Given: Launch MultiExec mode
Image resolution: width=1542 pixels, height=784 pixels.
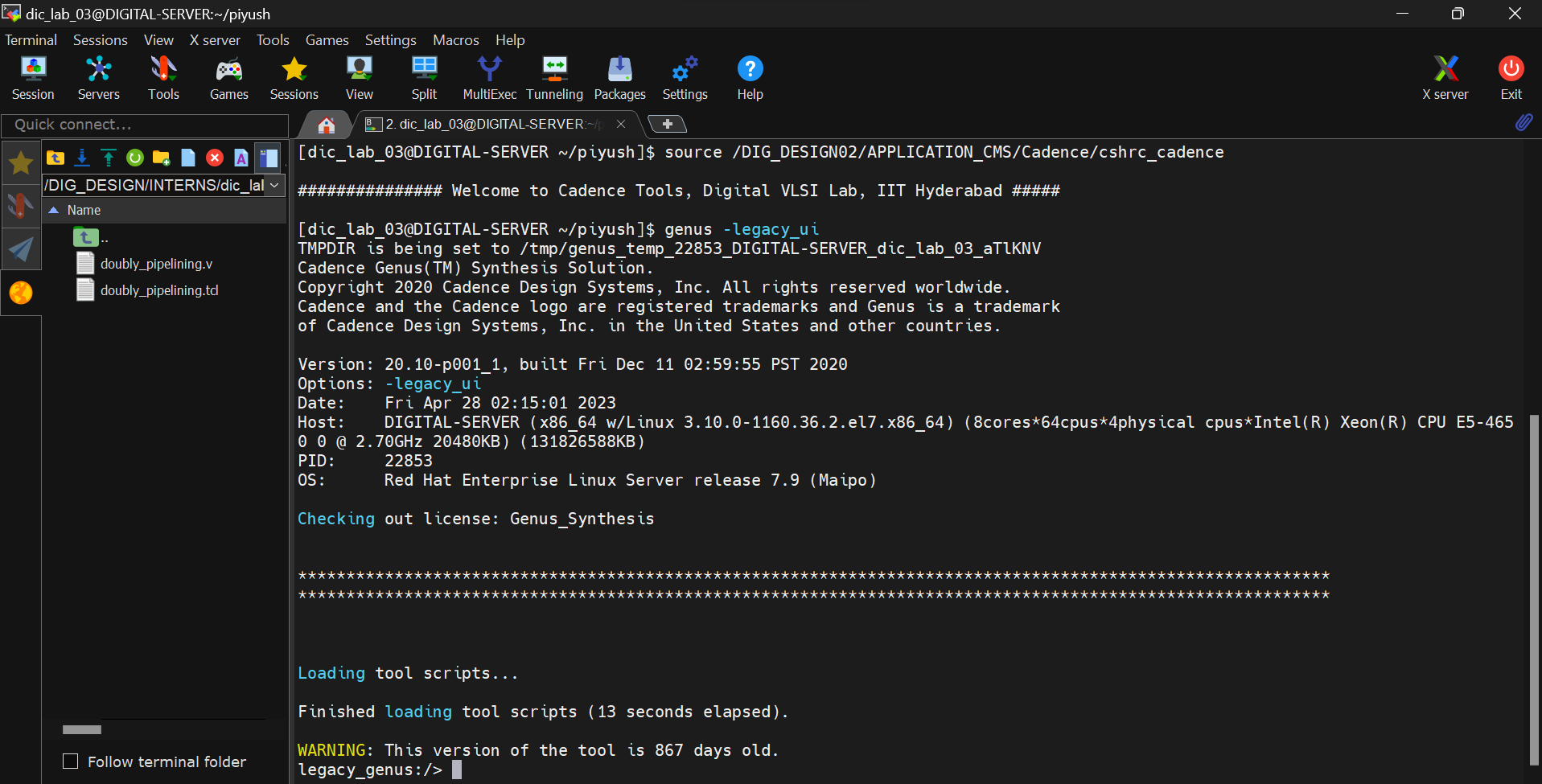Looking at the screenshot, I should click(x=489, y=76).
